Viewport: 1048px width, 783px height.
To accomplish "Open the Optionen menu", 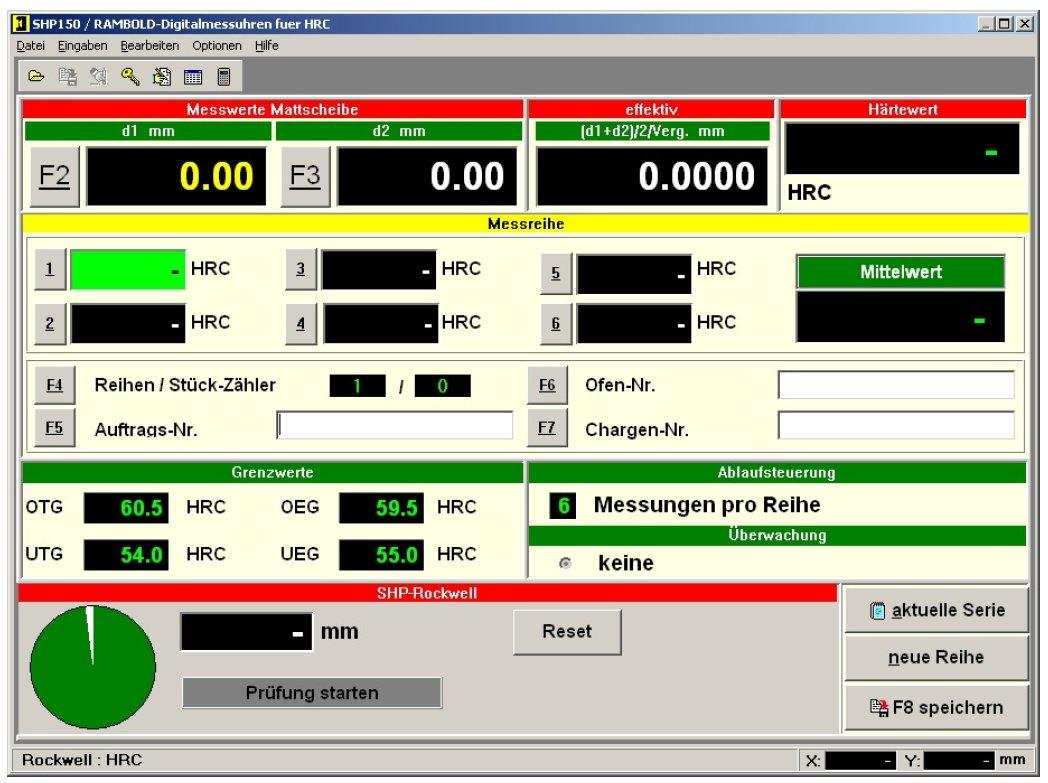I will click(216, 46).
